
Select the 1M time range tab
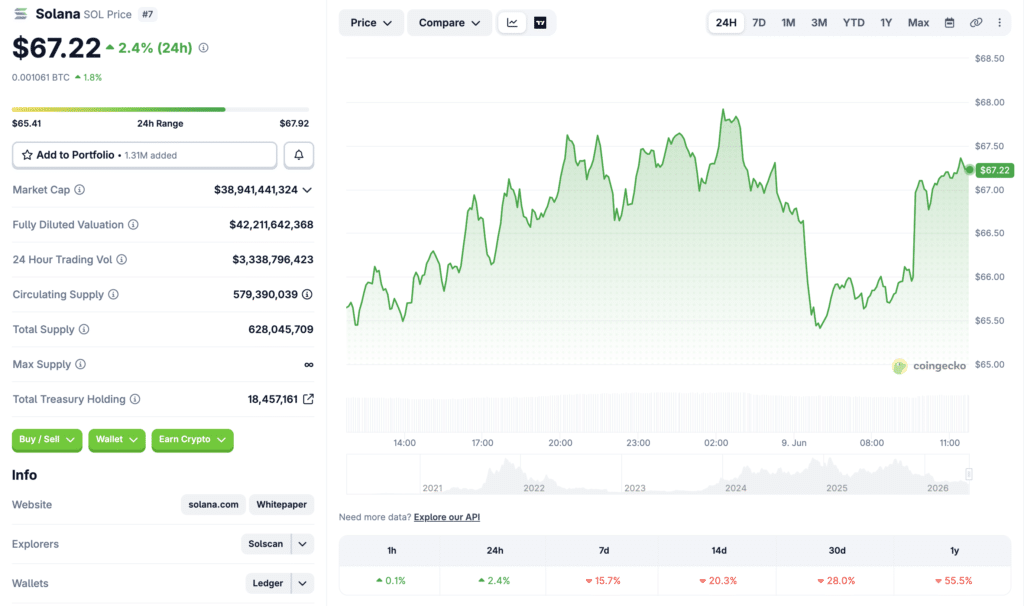point(788,23)
